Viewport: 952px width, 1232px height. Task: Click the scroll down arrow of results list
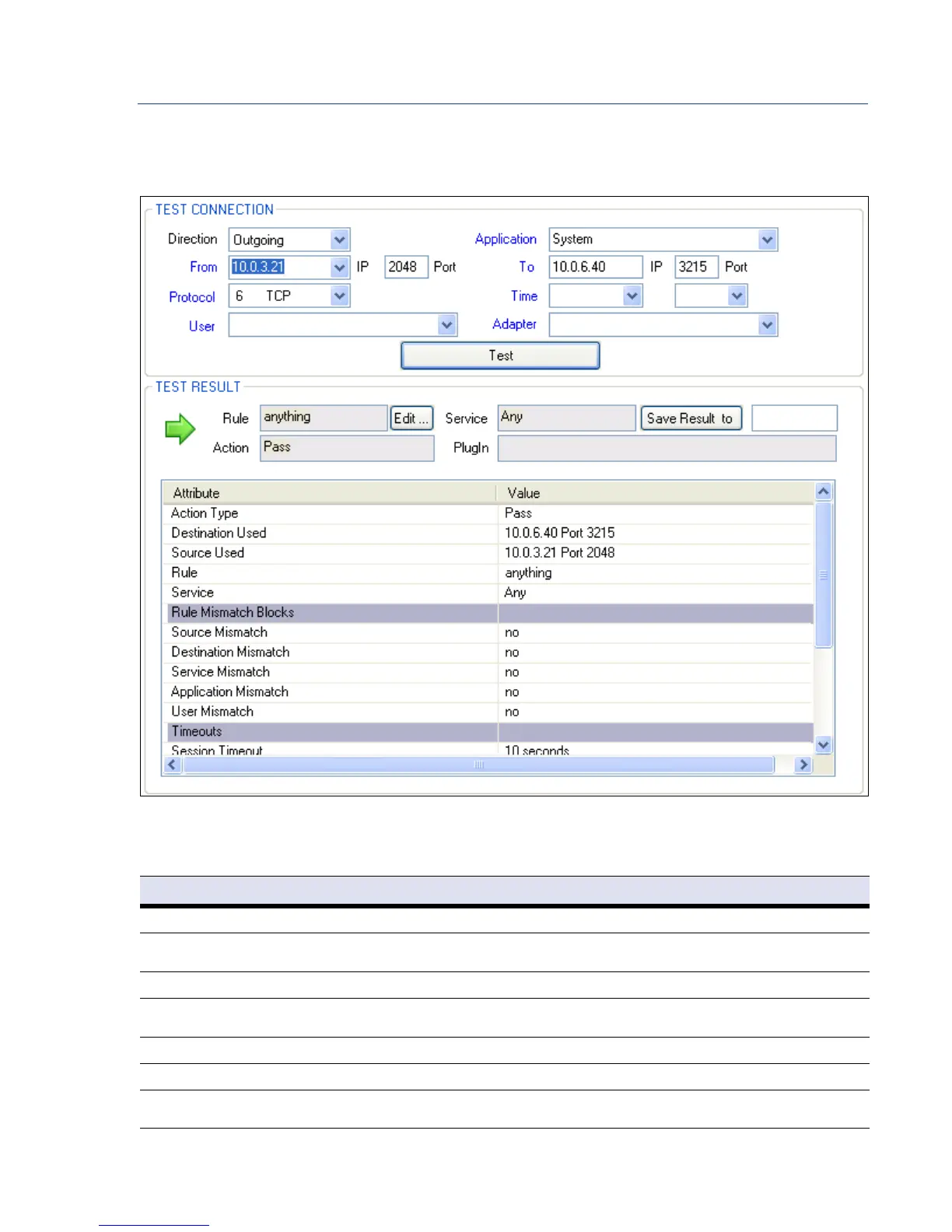tap(824, 745)
